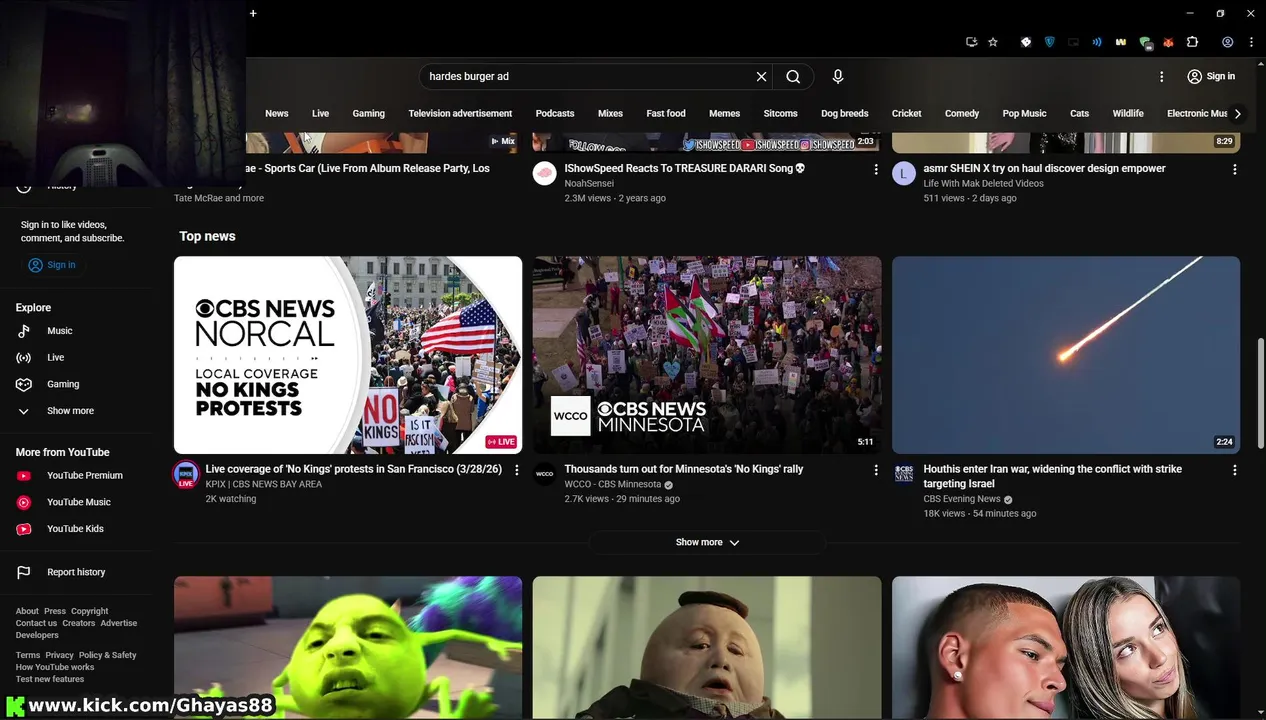Screen dimensions: 1266x720
Task: Click the install app icon in address bar
Action: pyautogui.click(x=971, y=42)
